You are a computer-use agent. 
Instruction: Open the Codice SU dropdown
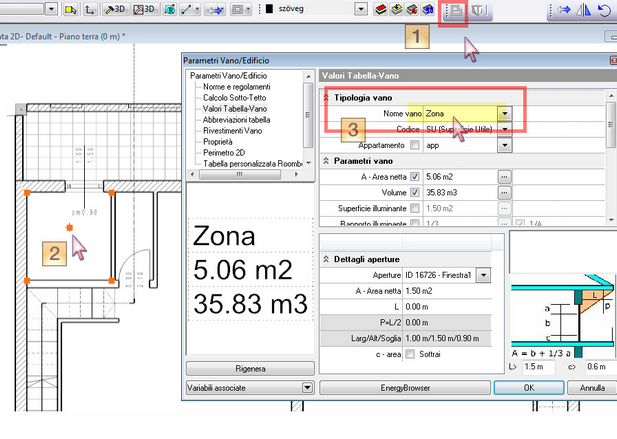(x=505, y=129)
